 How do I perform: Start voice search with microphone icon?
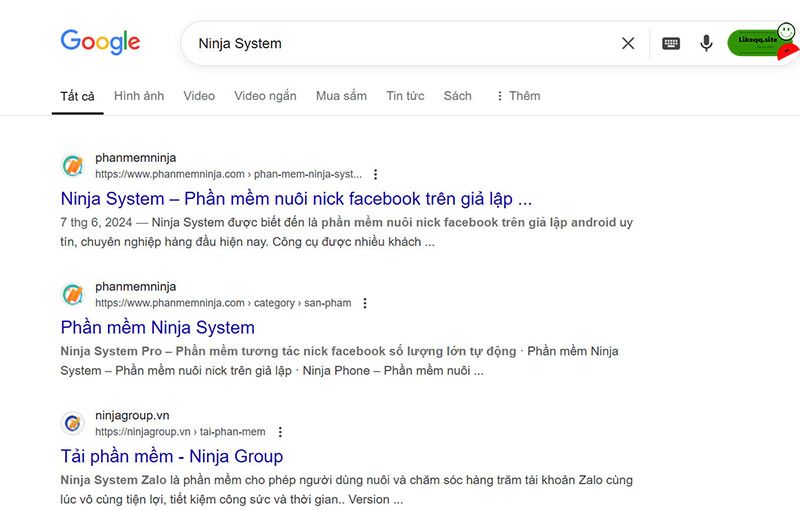pos(706,43)
